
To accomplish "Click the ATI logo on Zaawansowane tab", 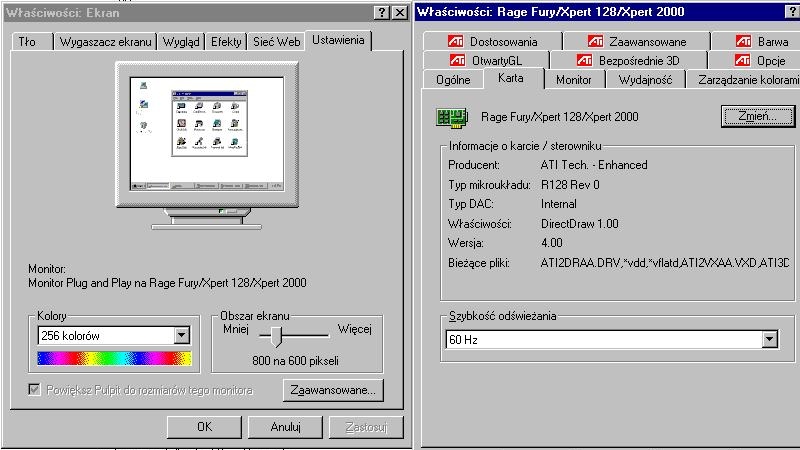I will pos(595,41).
